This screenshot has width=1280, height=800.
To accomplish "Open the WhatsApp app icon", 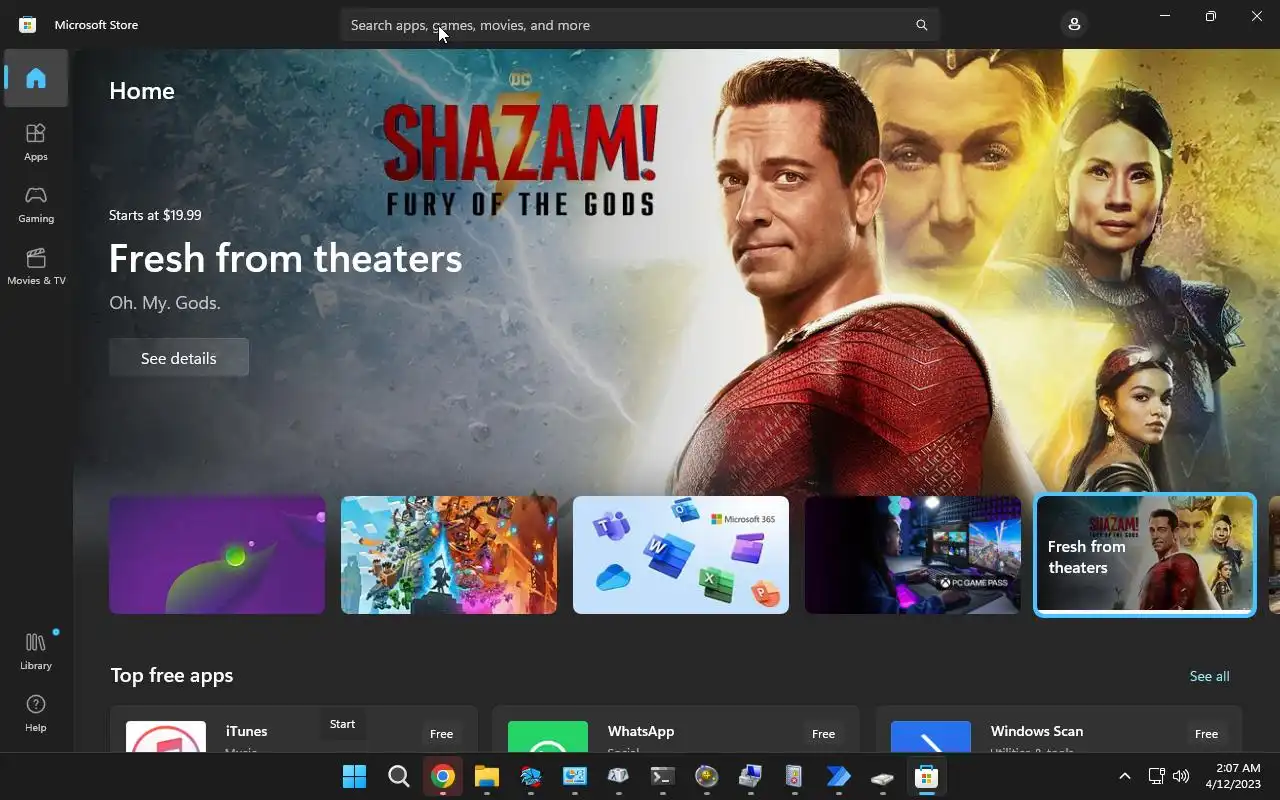I will pos(548,737).
